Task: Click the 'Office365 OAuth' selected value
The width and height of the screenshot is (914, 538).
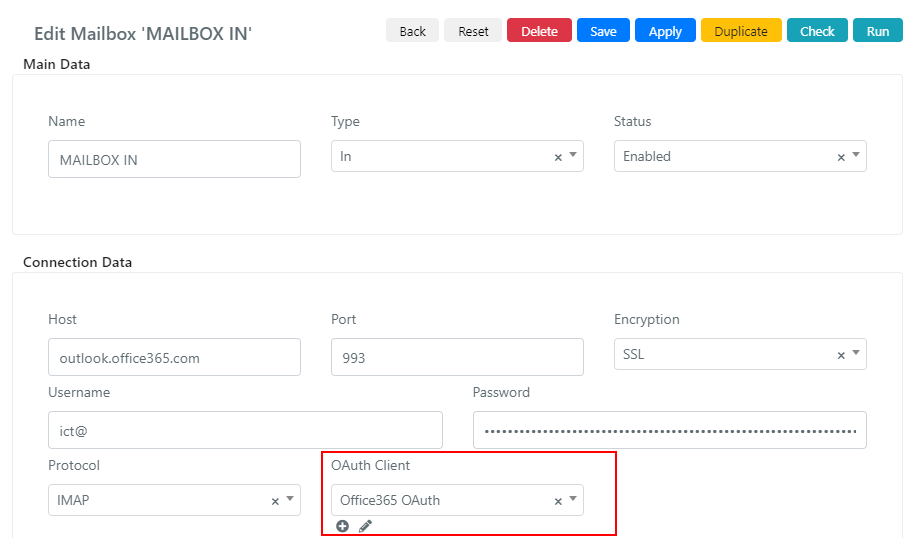Action: click(x=390, y=500)
